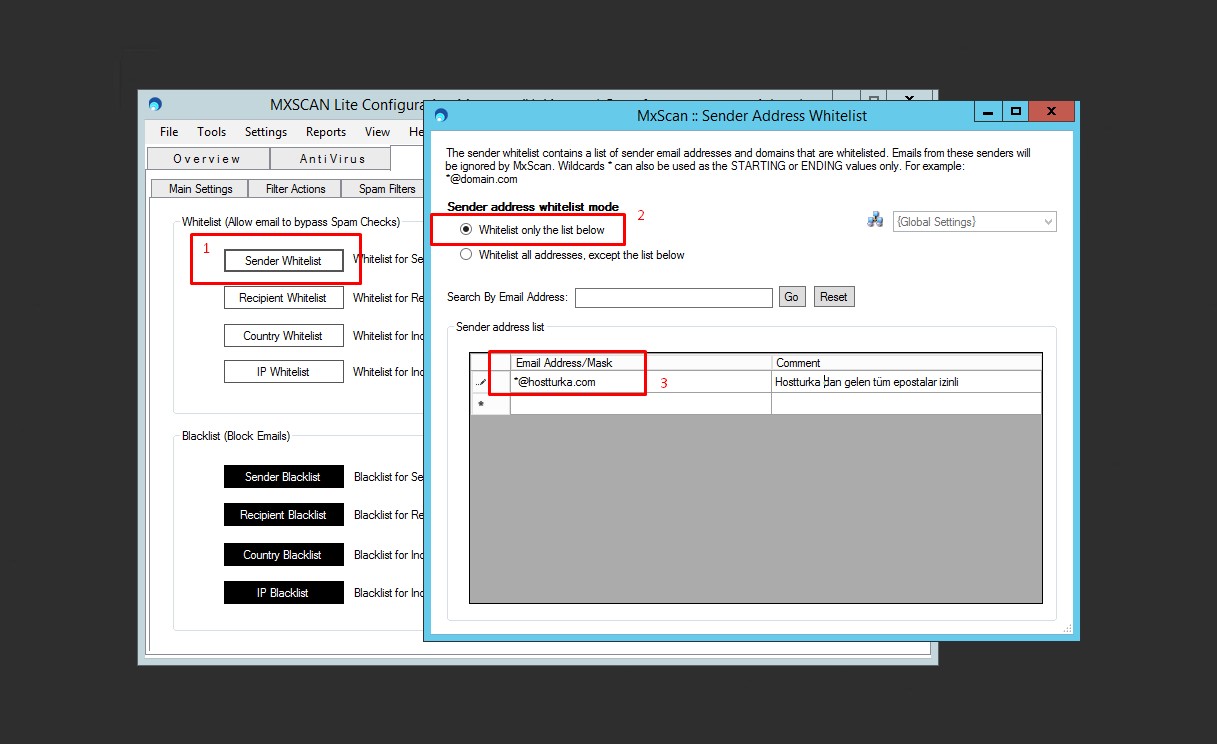Click the Reset button
This screenshot has height=744, width=1217.
(833, 296)
